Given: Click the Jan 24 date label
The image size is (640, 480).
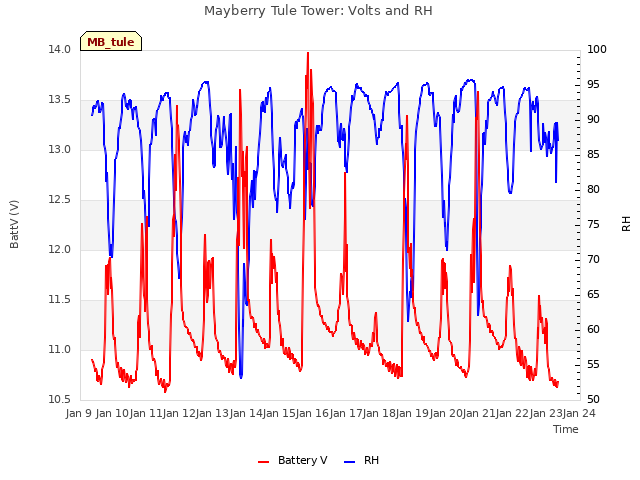Looking at the screenshot, I should (579, 414).
